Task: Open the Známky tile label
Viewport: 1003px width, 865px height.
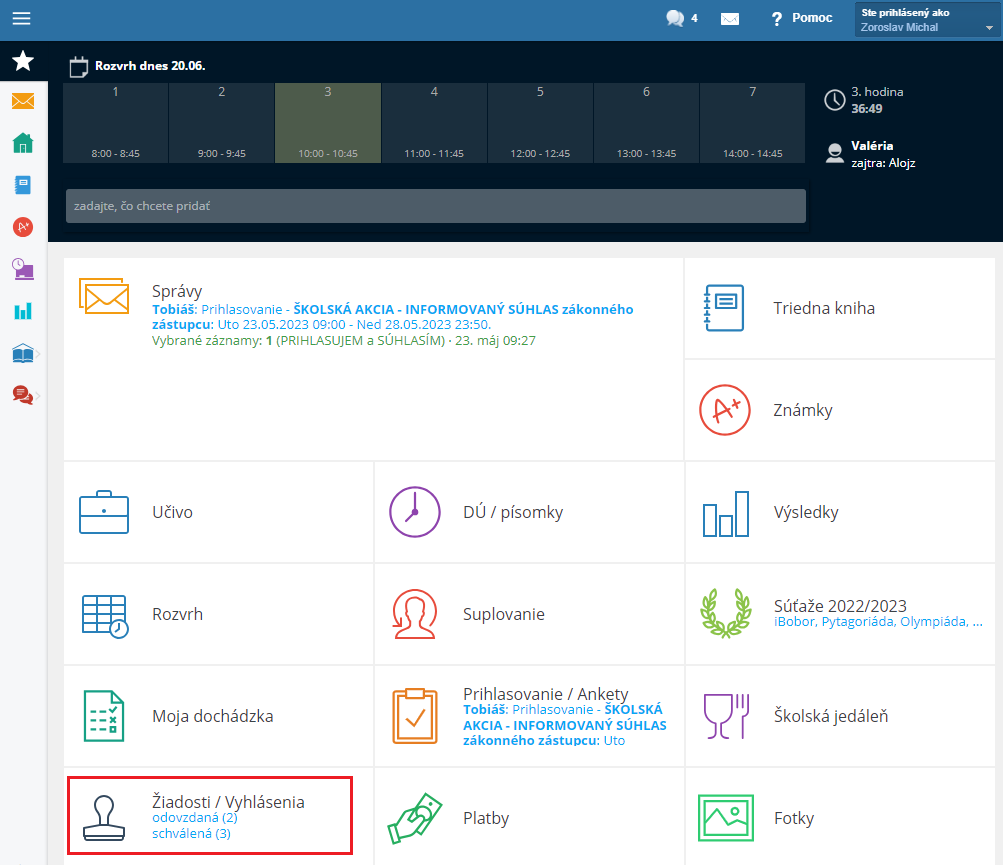Action: coord(803,410)
